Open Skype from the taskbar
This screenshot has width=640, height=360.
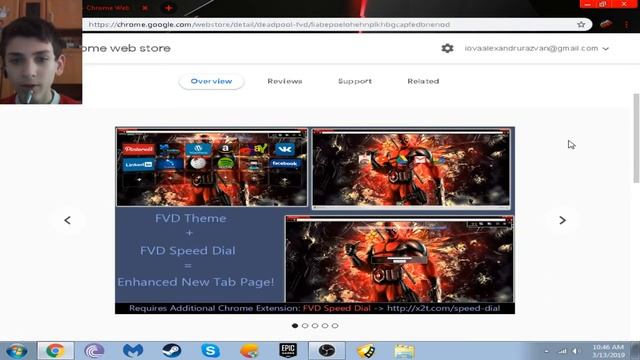(211, 351)
